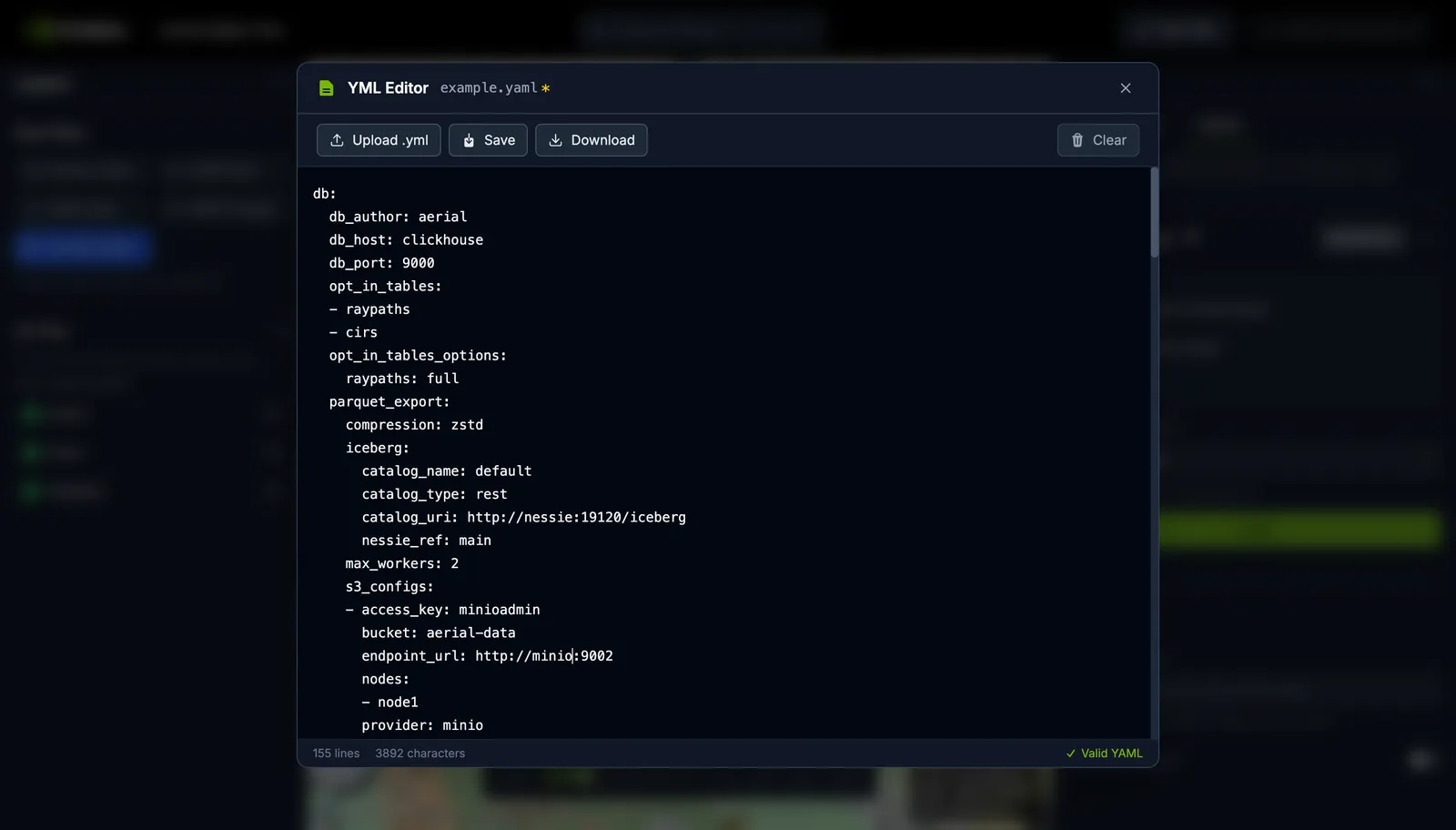Click the 'access_key: minioadmin' line
The height and width of the screenshot is (830, 1456).
click(443, 610)
